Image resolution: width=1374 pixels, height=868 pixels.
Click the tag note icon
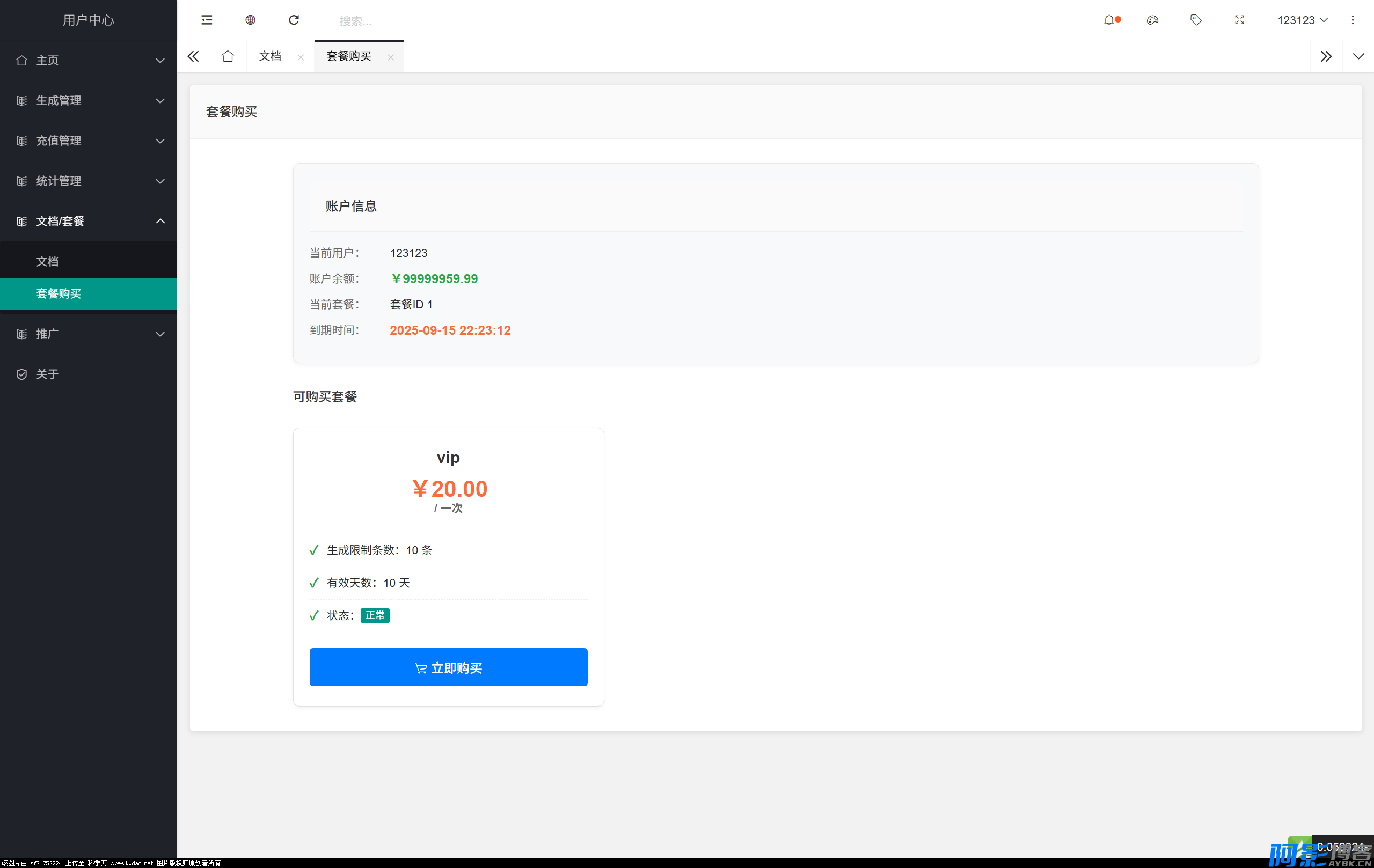[x=1195, y=20]
